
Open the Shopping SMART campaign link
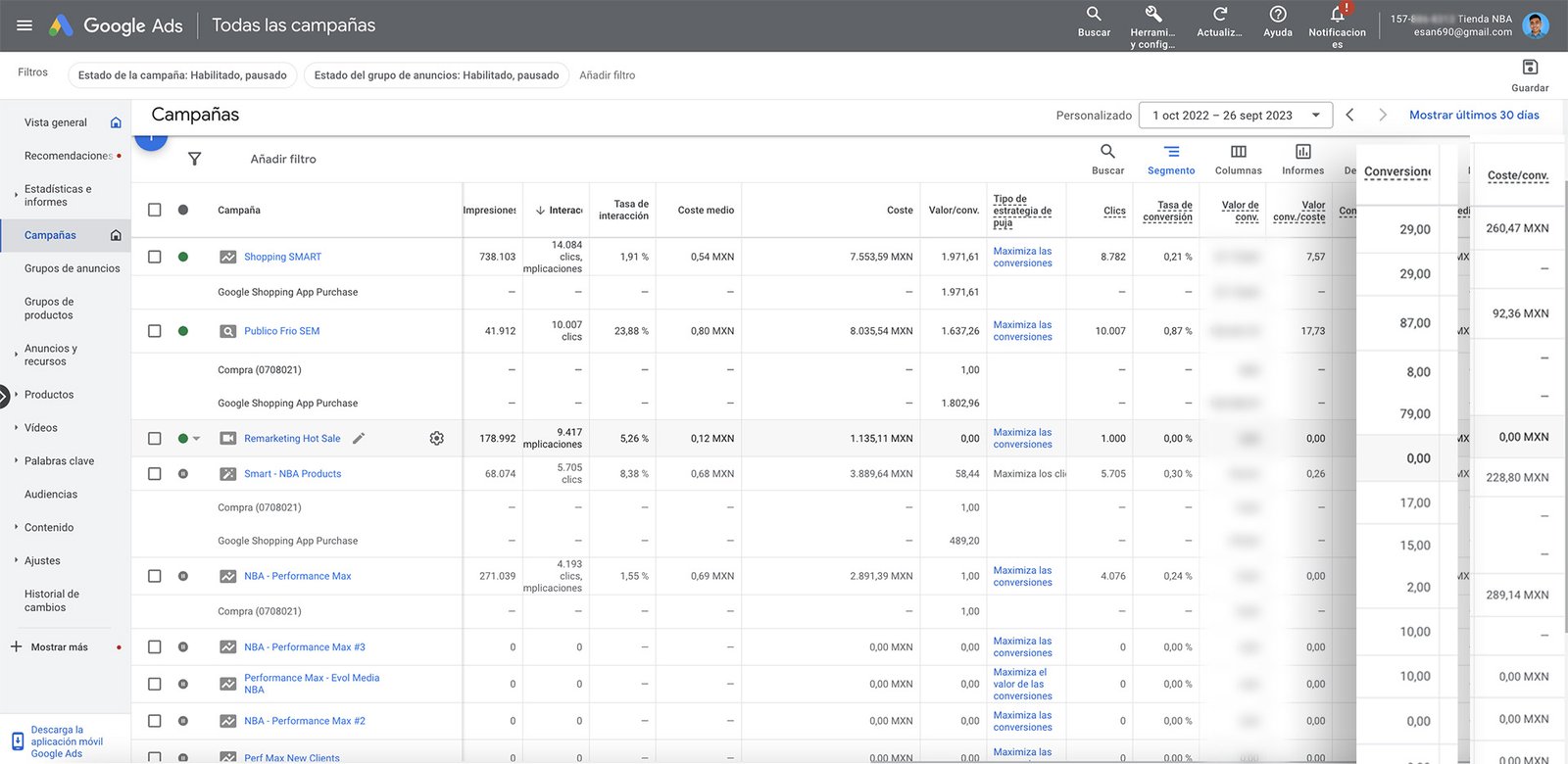[282, 257]
